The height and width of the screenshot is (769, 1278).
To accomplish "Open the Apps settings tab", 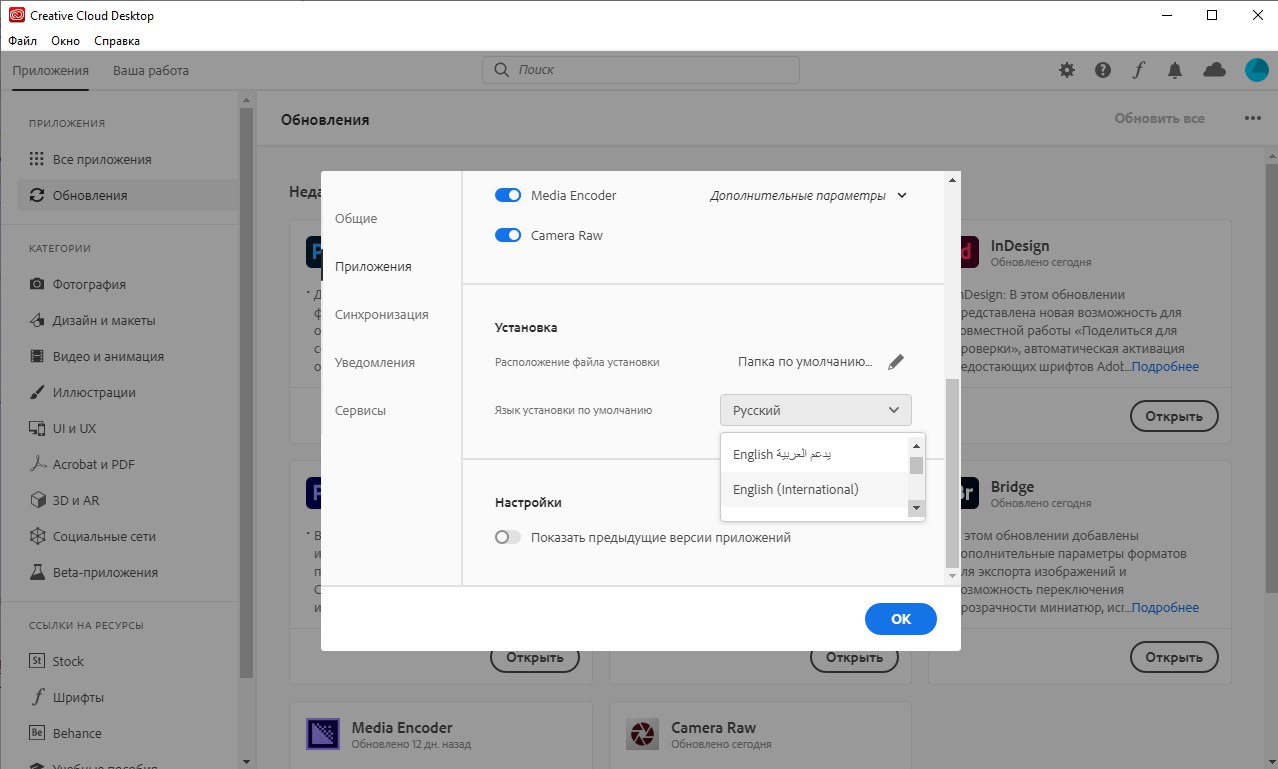I will (373, 266).
